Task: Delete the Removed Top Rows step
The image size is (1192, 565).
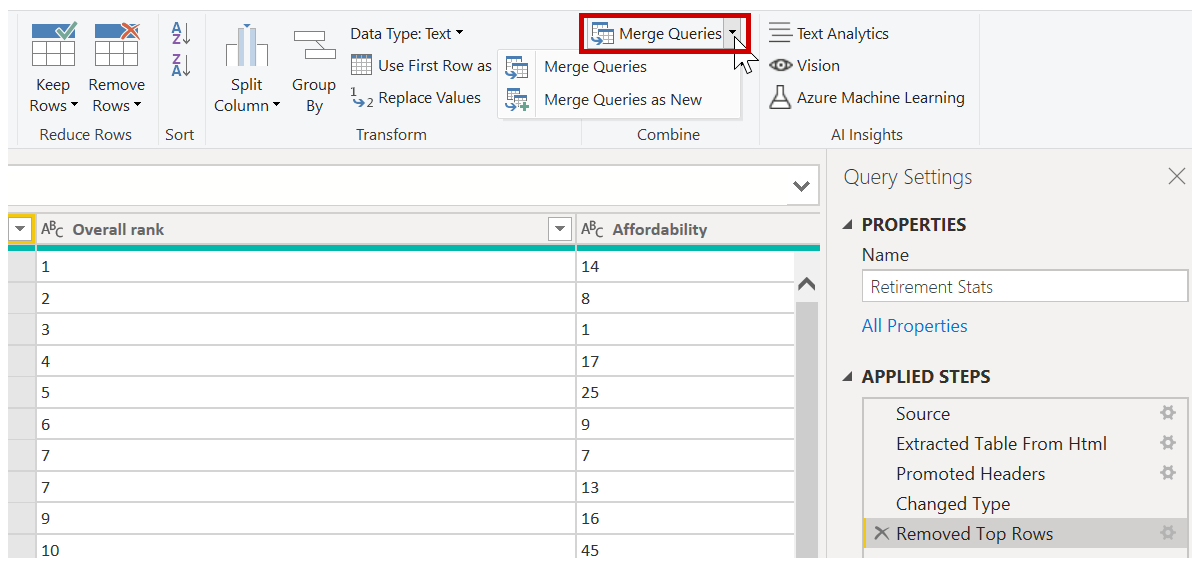Action: point(881,534)
